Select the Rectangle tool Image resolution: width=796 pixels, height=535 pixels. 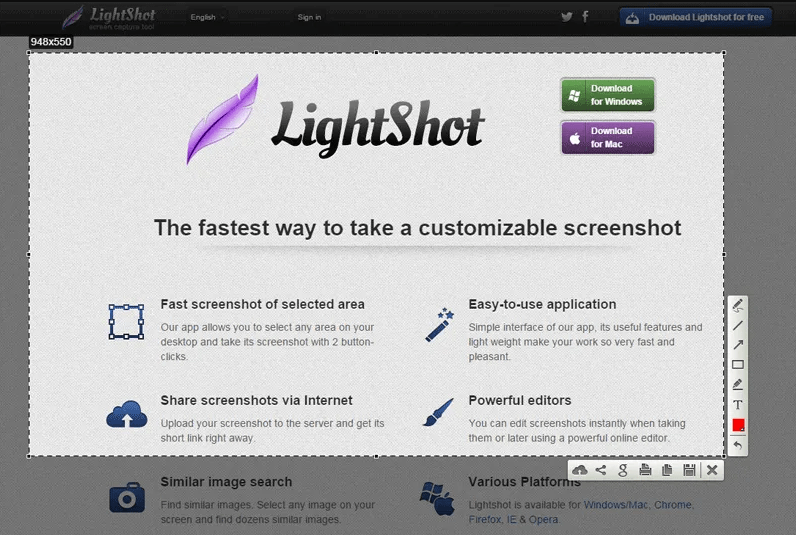tap(738, 365)
